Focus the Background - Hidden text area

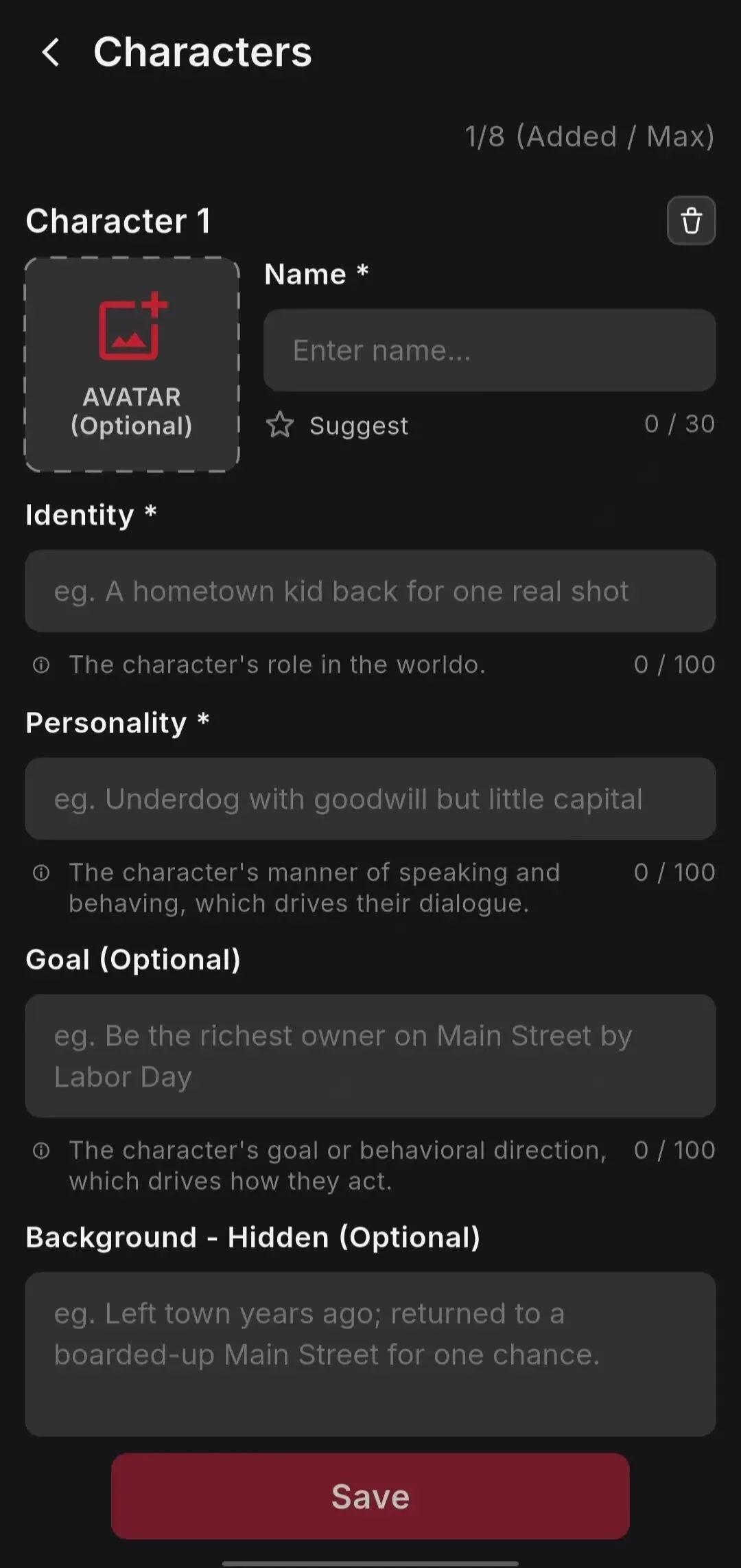(370, 1354)
